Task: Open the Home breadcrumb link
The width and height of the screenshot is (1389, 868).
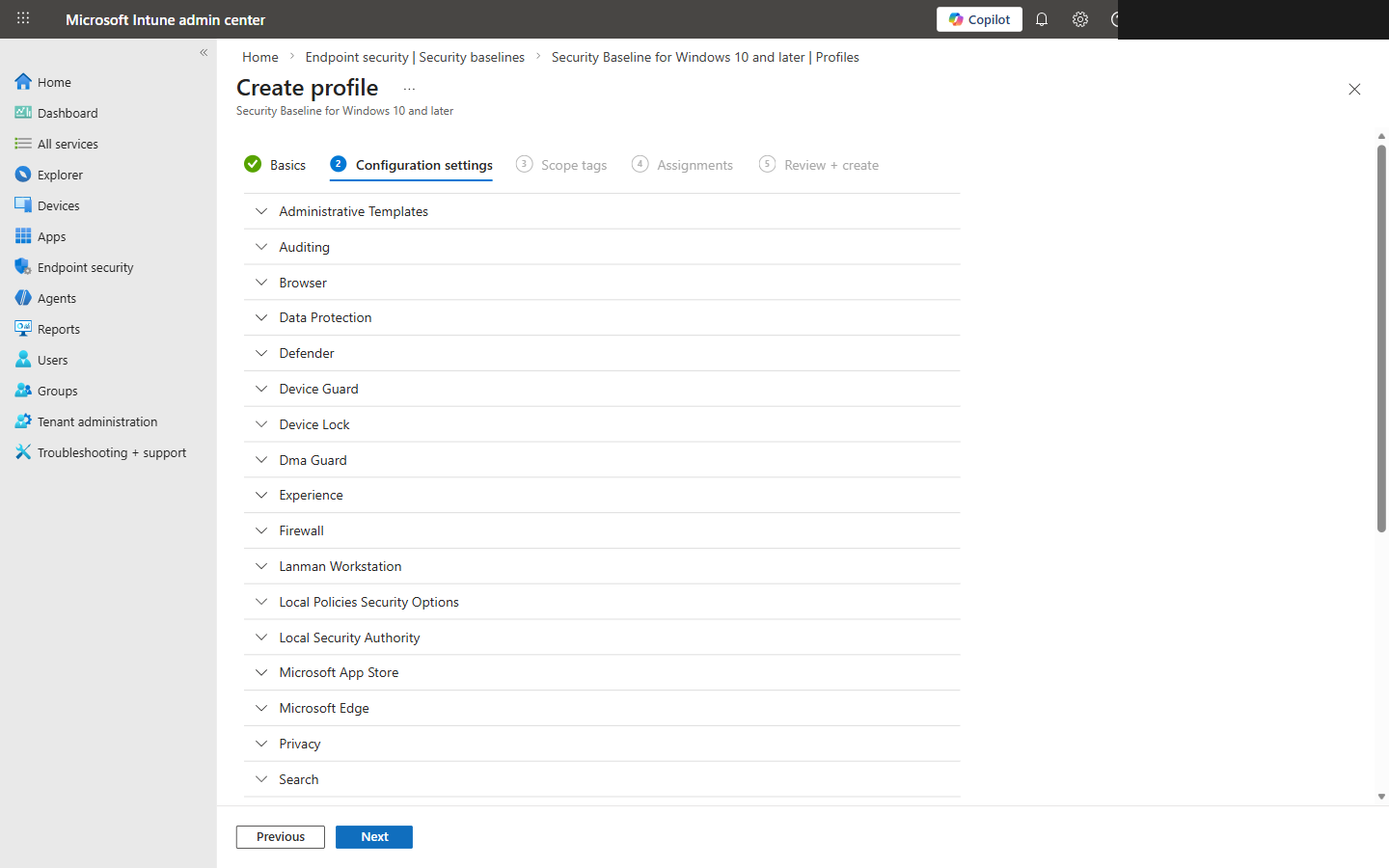Action: [x=259, y=57]
